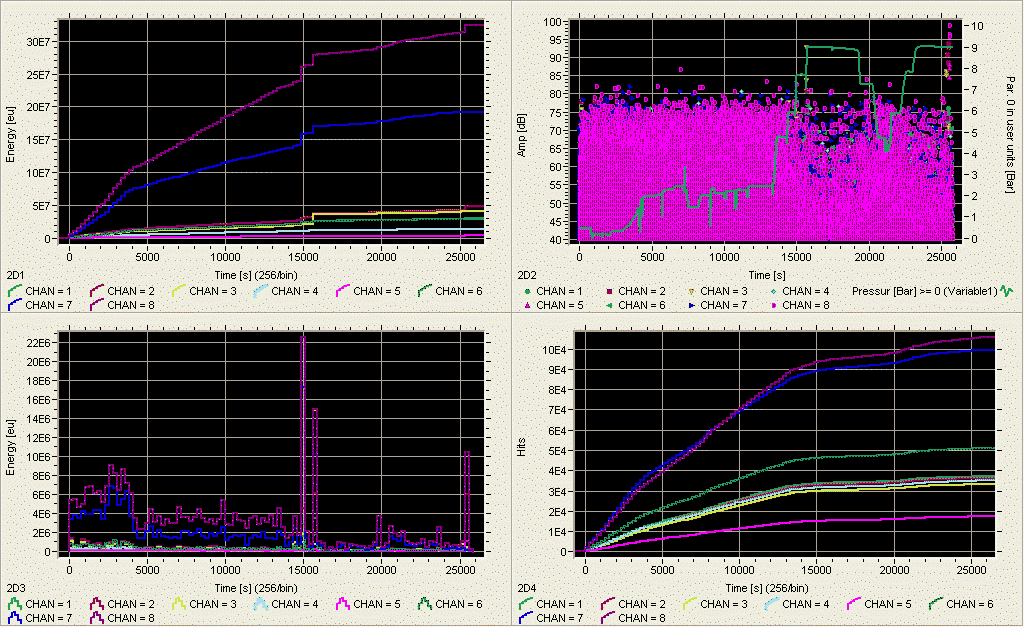Screen dimensions: 1024x627
Task: Click the CHAN = 5 triangle marker in 2D2 legend
Action: (x=525, y=304)
